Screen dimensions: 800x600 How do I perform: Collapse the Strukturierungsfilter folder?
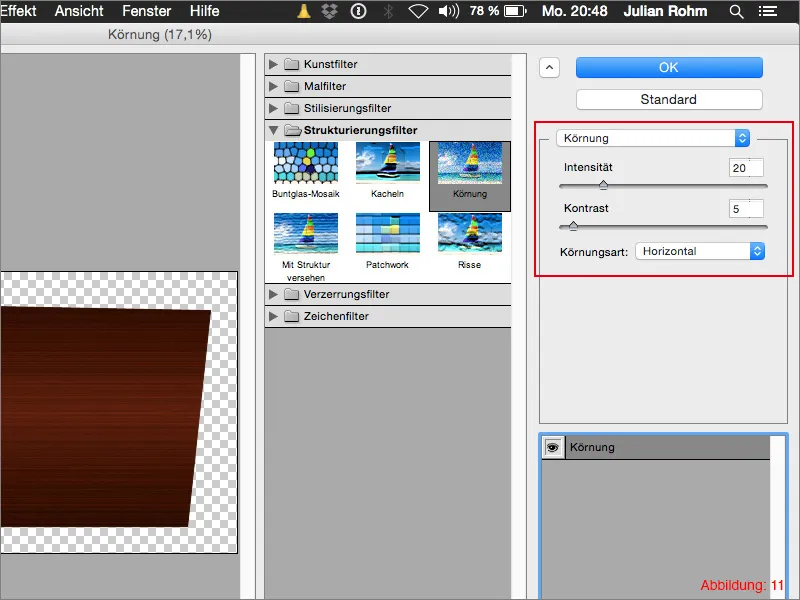tap(274, 130)
